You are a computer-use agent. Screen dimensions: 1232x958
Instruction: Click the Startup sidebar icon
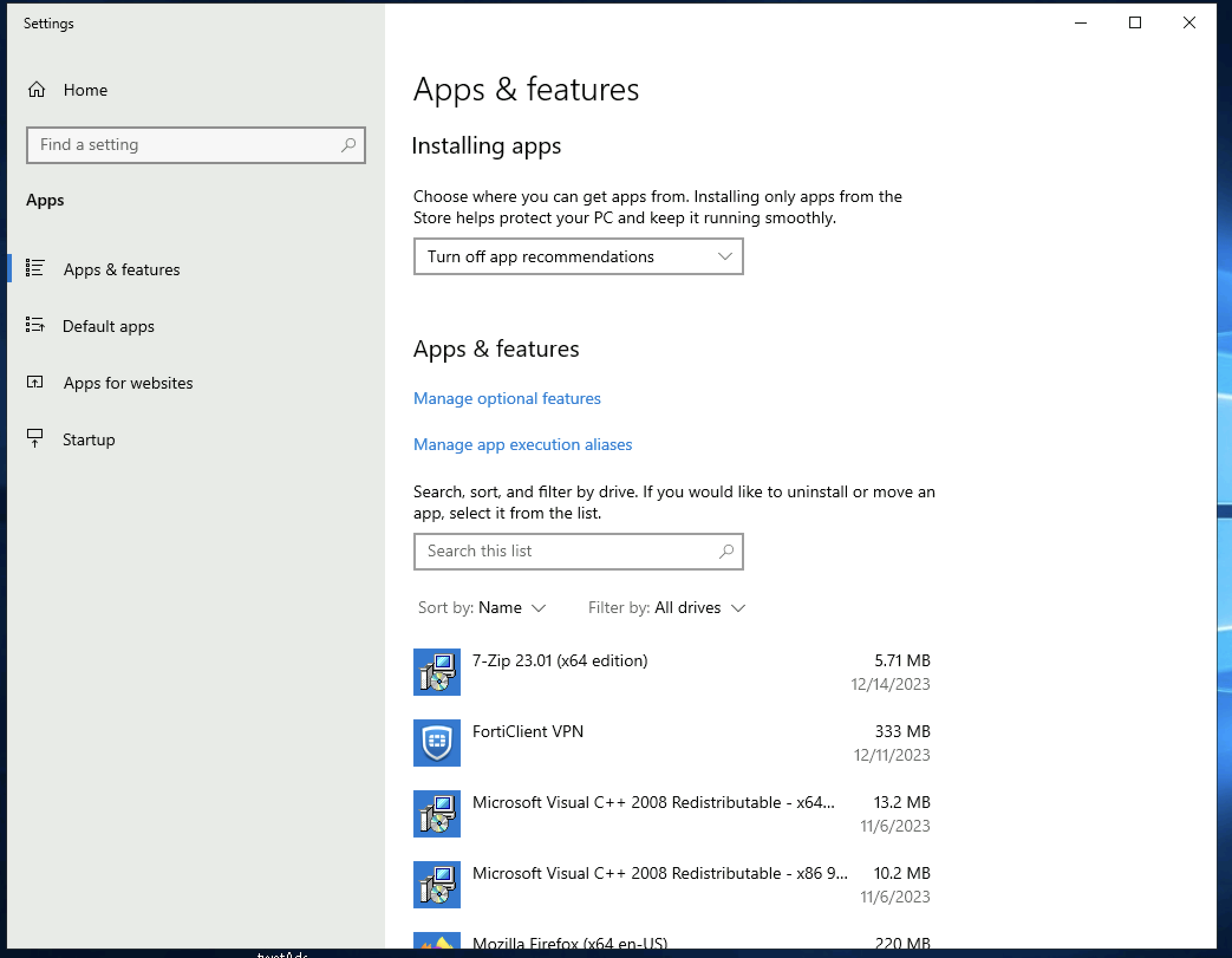[x=35, y=438]
